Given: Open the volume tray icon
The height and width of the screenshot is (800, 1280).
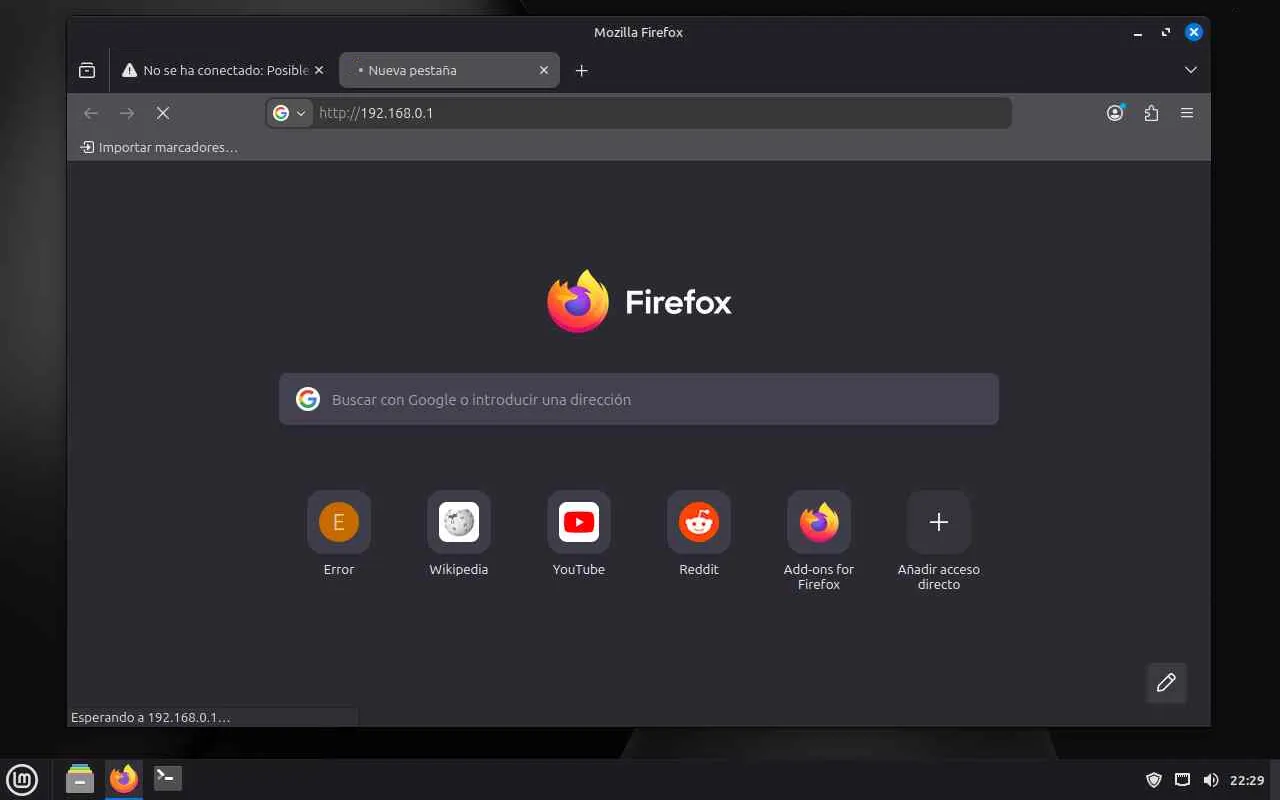Looking at the screenshot, I should click(x=1210, y=780).
